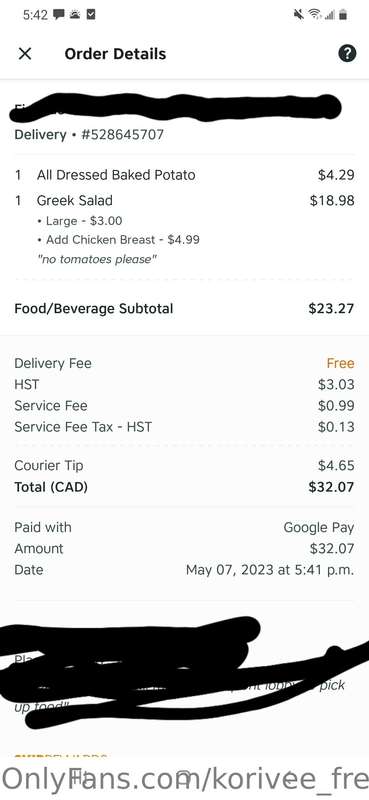Screen dimensions: 369x800
Task: Tap the Wi-Fi status icon
Action: pyautogui.click(x=314, y=15)
